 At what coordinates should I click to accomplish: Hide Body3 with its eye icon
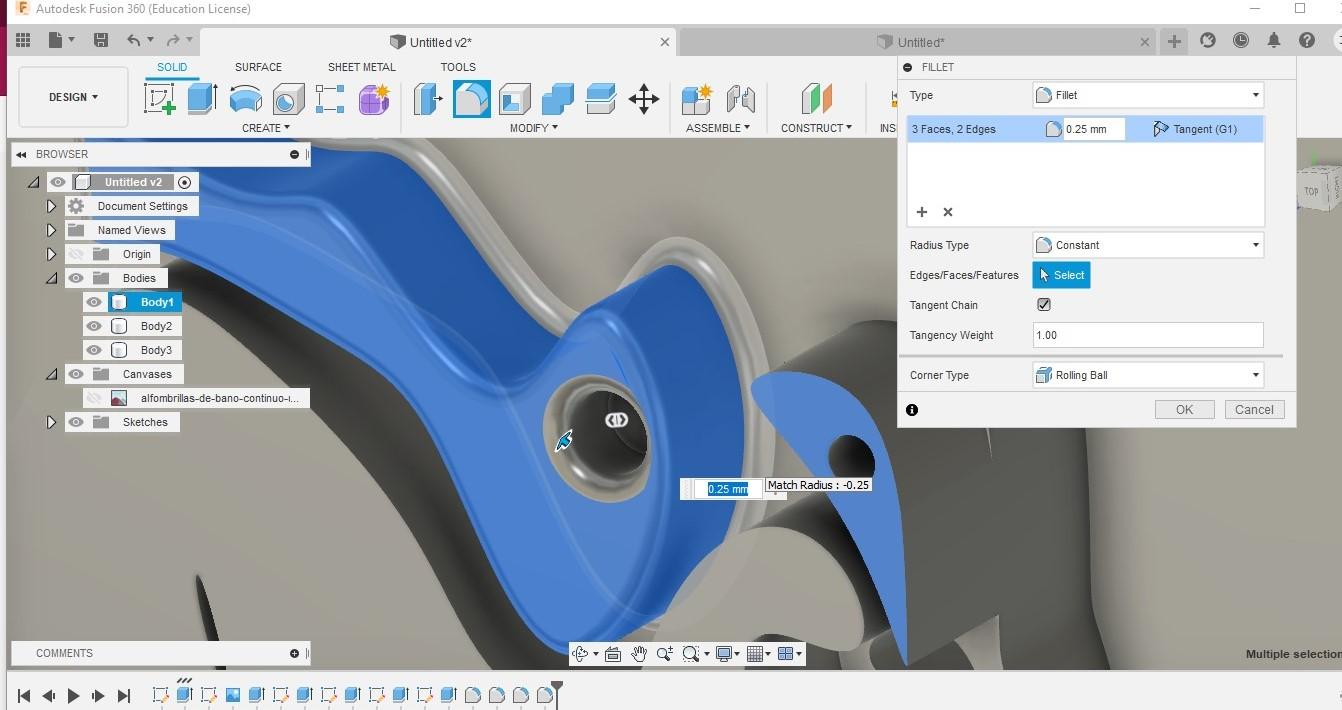[94, 350]
